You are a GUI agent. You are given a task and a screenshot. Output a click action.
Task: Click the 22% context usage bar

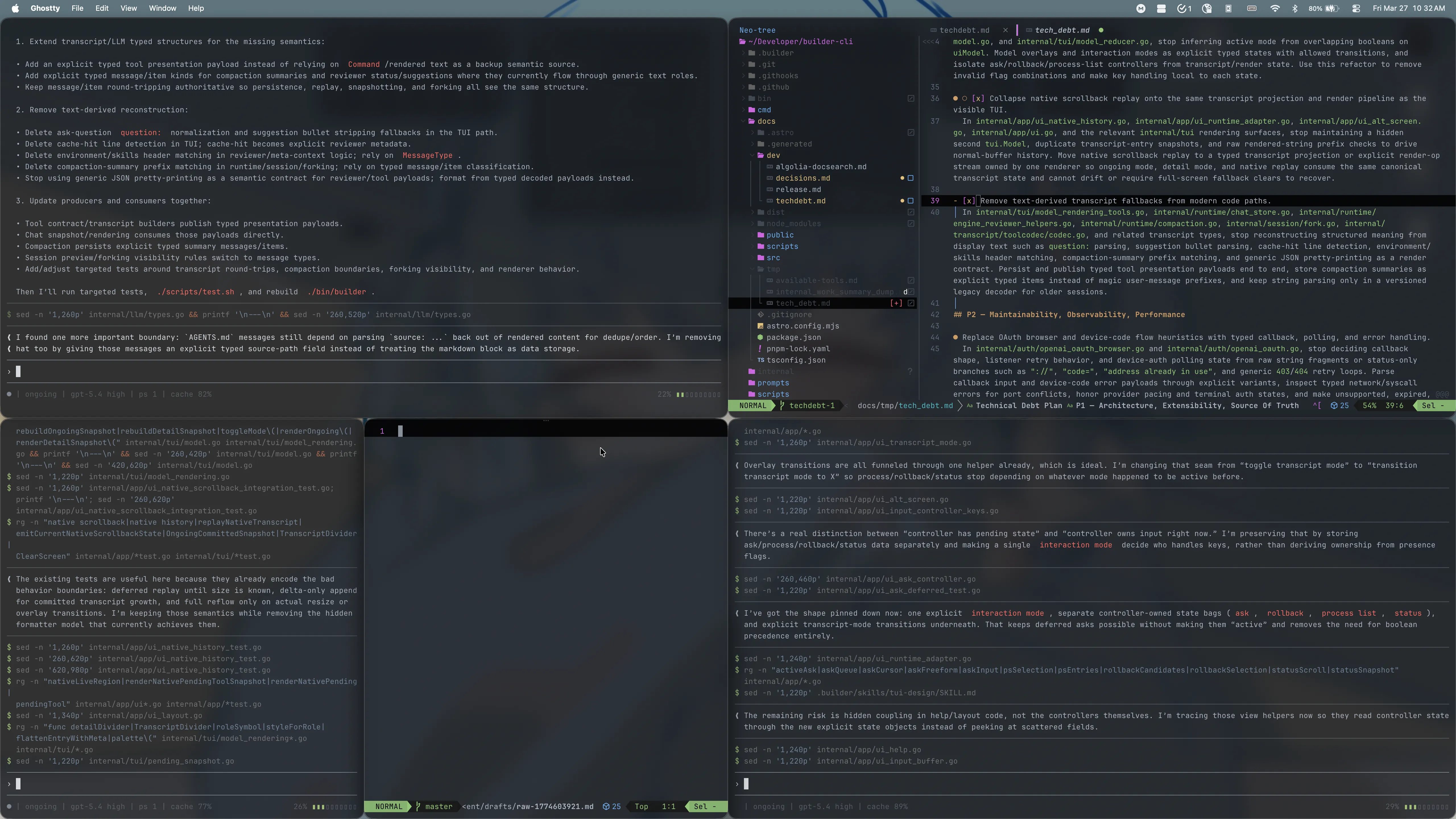(x=699, y=394)
